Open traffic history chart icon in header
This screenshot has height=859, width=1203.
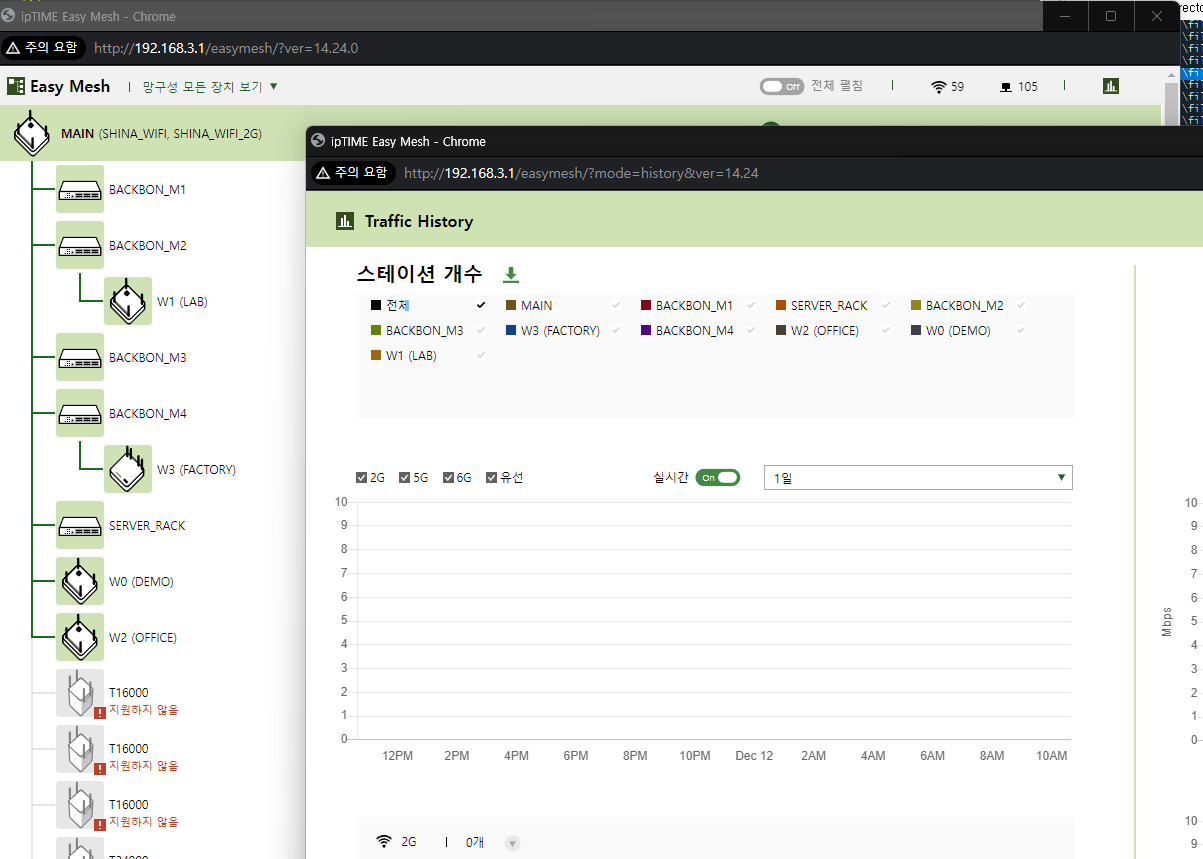pyautogui.click(x=1111, y=86)
